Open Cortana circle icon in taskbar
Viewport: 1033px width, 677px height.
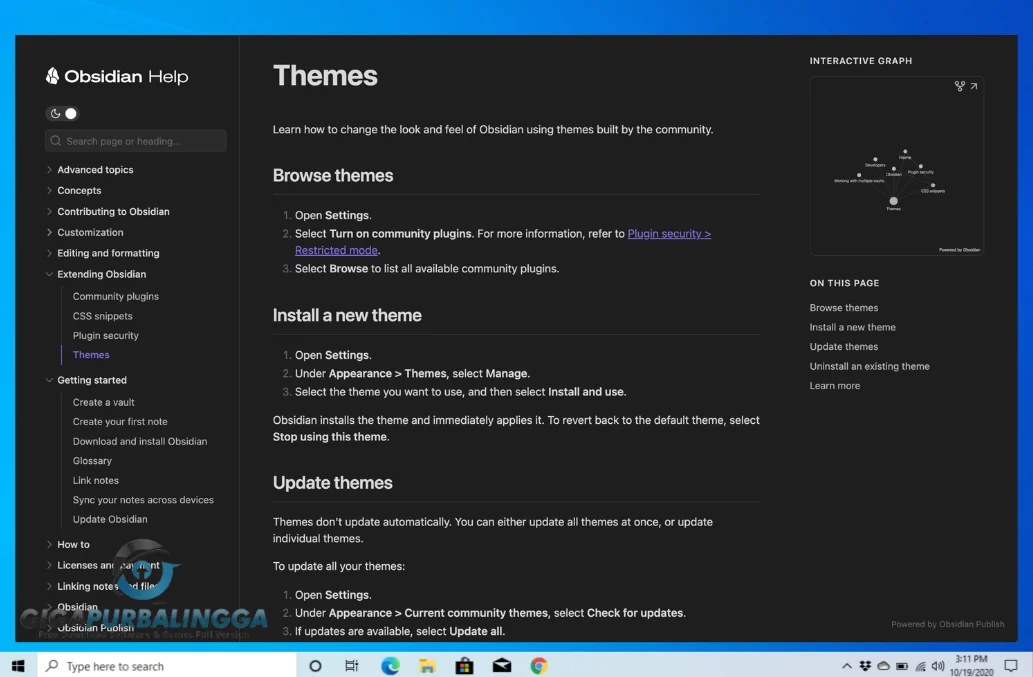click(316, 666)
